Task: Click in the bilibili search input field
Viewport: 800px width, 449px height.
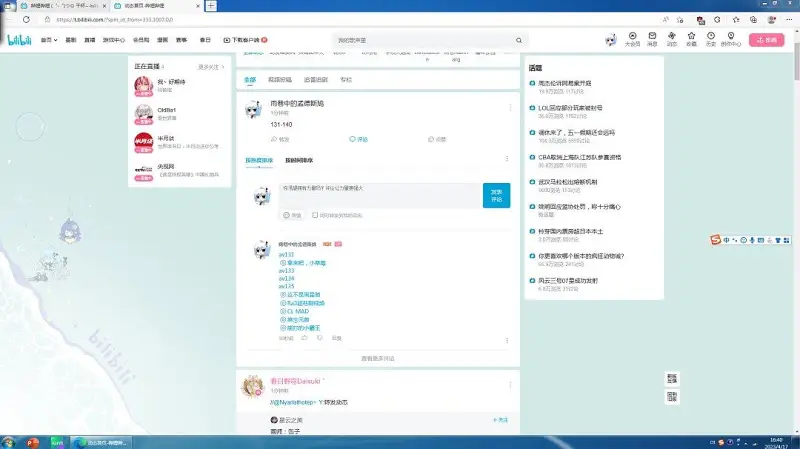Action: click(423, 40)
